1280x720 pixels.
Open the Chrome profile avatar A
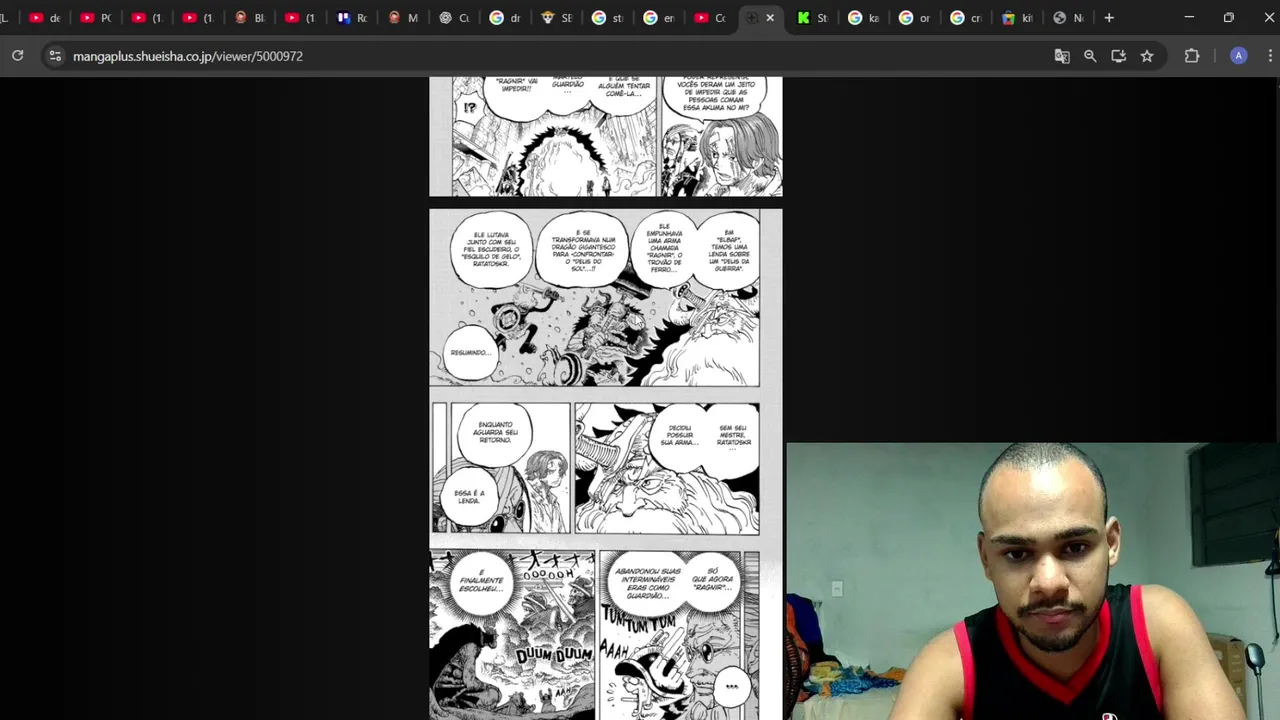[x=1238, y=56]
